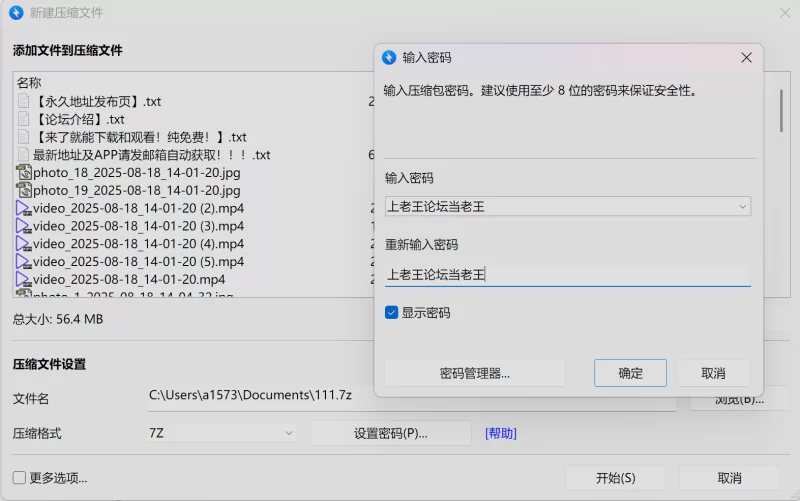The image size is (800, 501).
Task: Start compression with 开始(S) button
Action: 615,478
